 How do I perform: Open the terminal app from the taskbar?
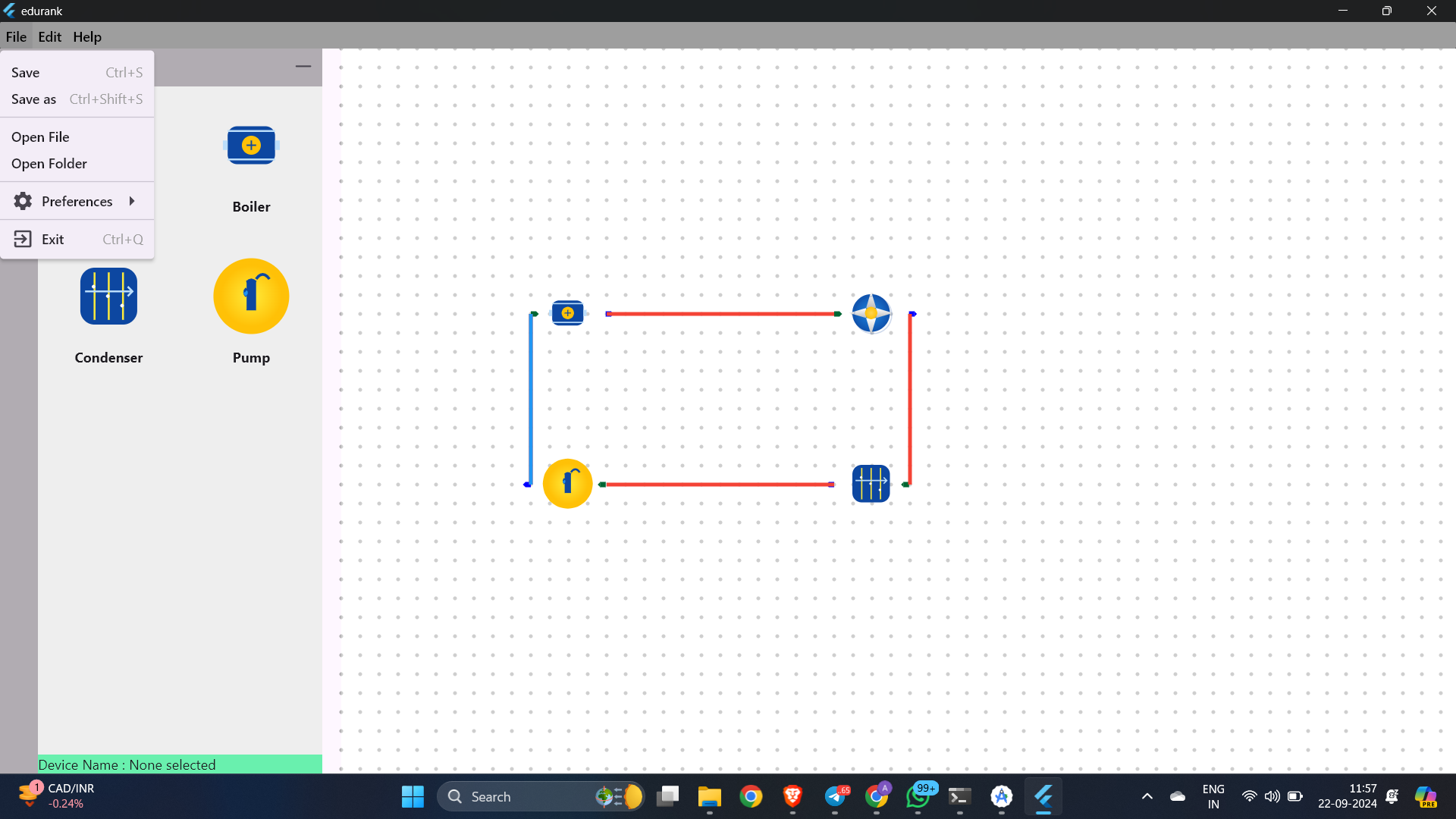[x=959, y=796]
